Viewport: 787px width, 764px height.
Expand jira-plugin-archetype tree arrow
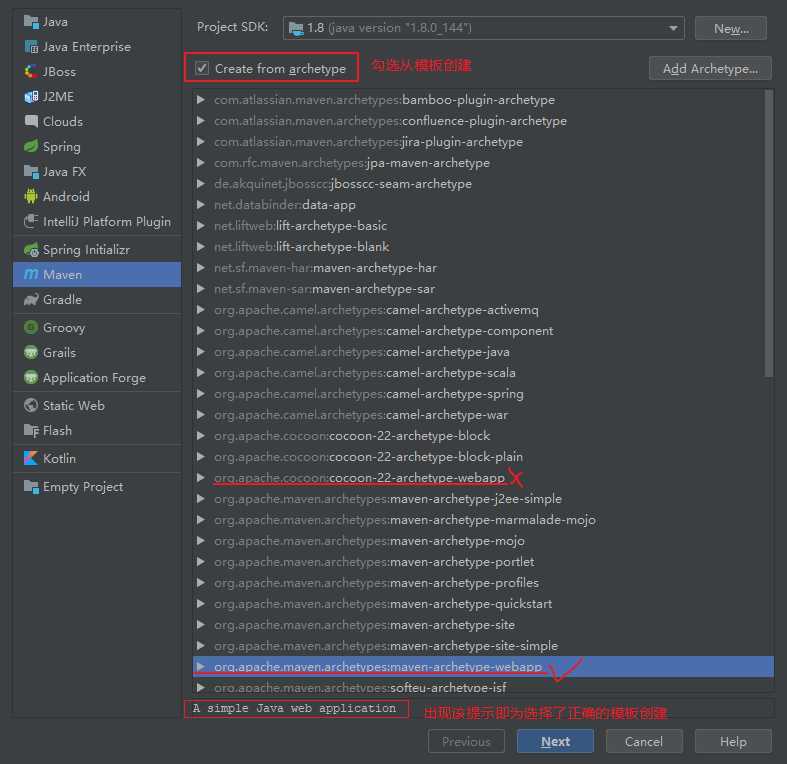200,142
